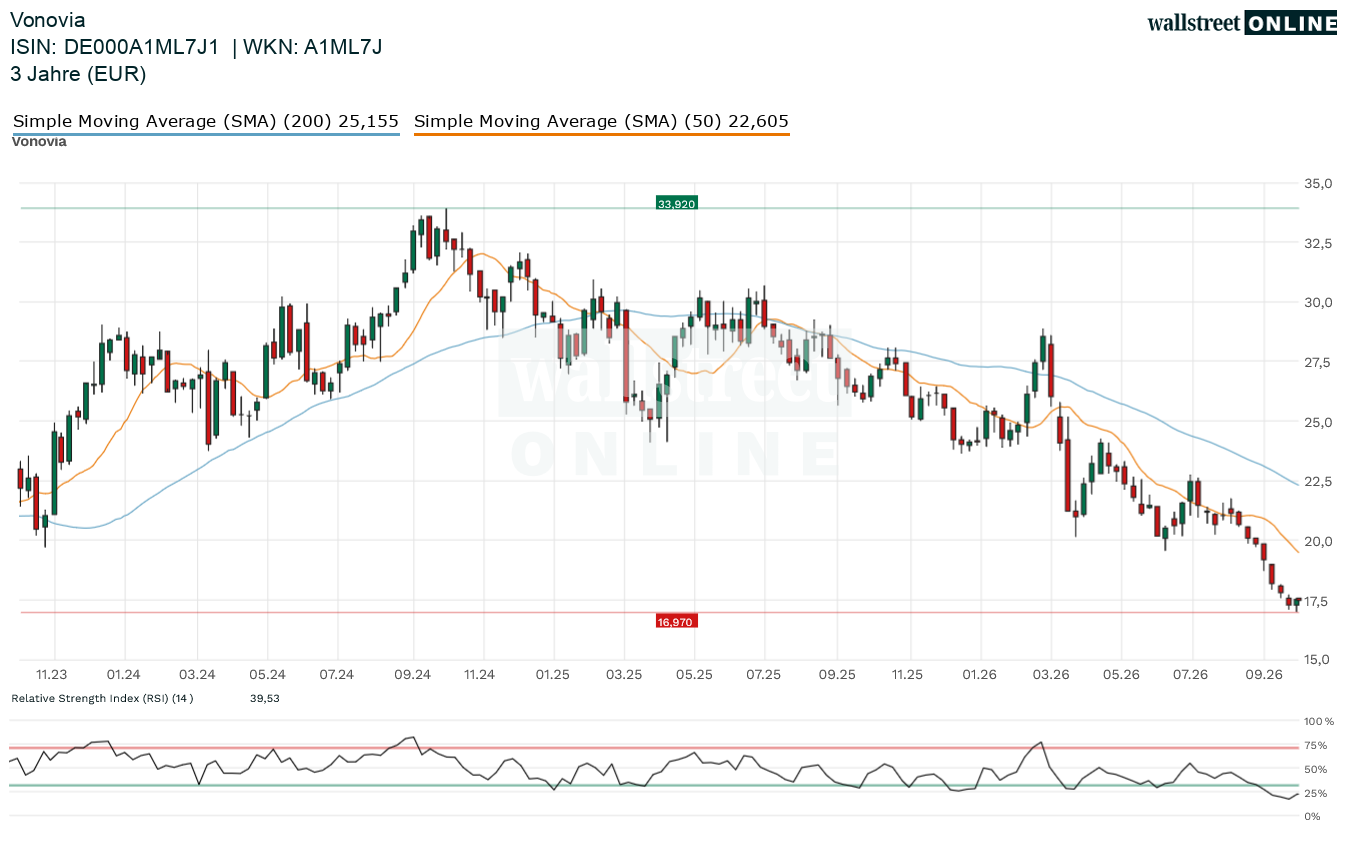The width and height of the screenshot is (1349, 843).
Task: Click the 32,5 price axis label
Action: (1318, 243)
